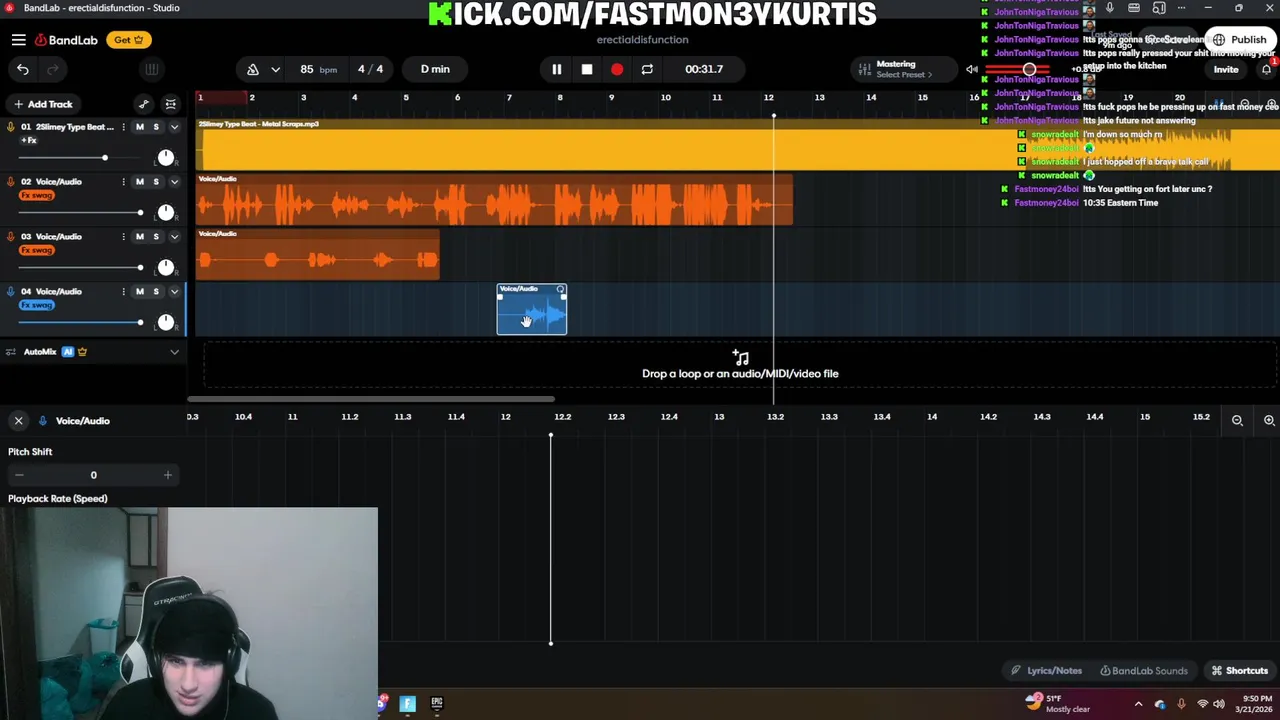1280x720 pixels.
Task: Click the Get membership button
Action: pos(128,40)
